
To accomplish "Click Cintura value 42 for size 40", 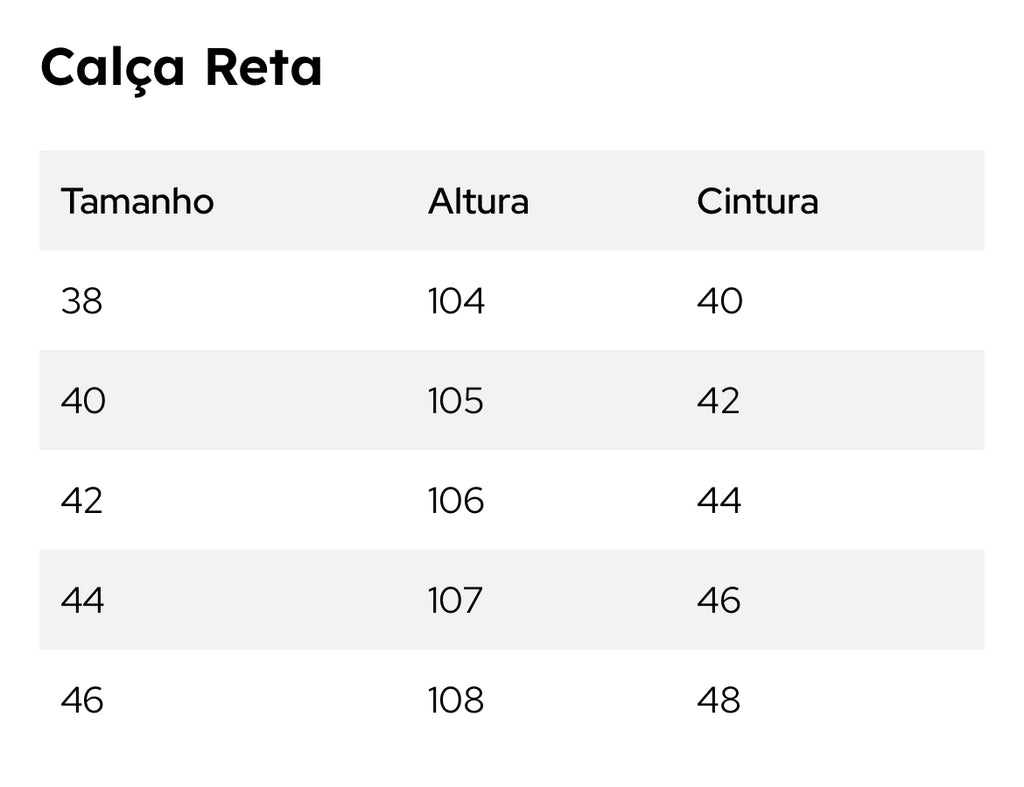I will click(x=719, y=401).
